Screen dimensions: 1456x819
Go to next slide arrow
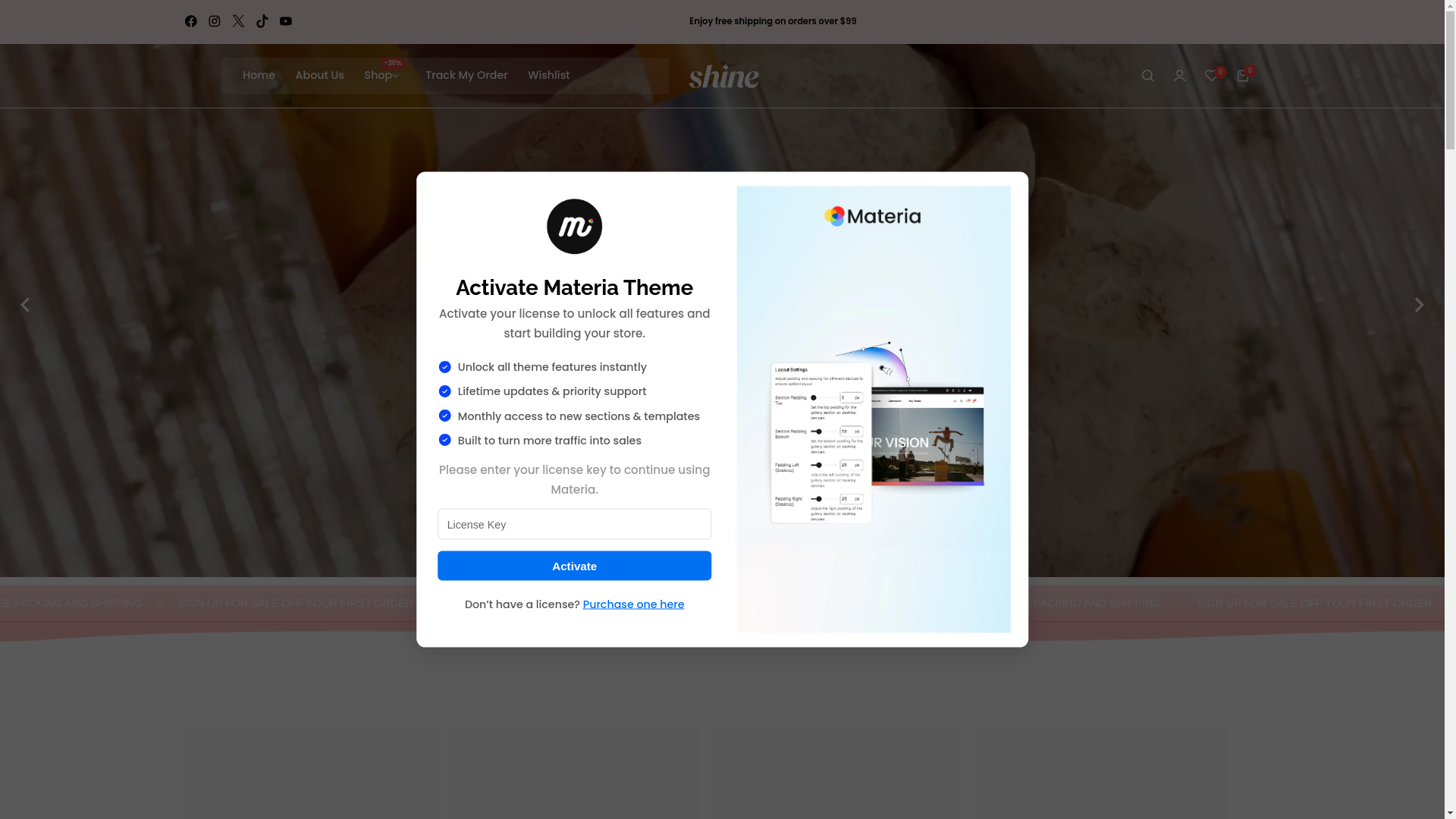coord(1419,305)
